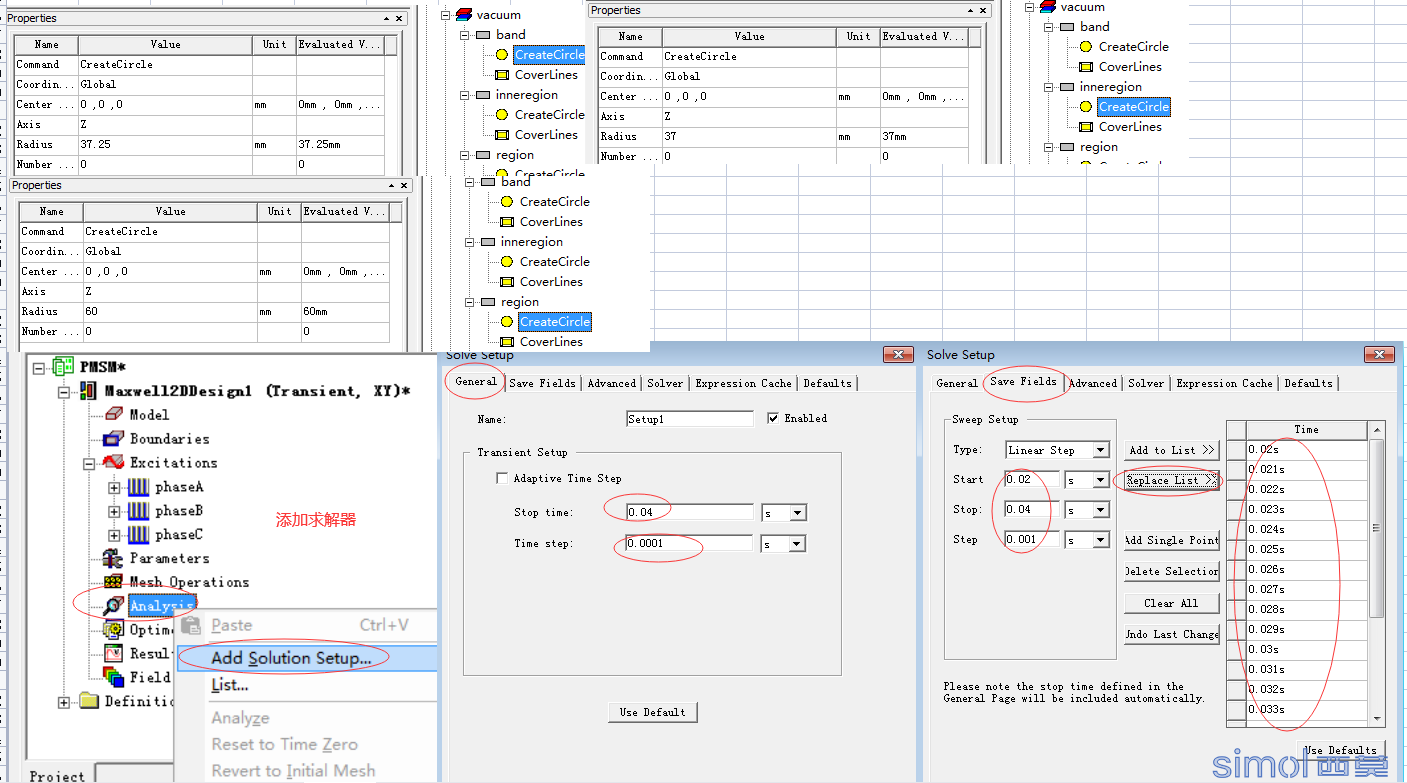Open the Stop time unit dropdown
Viewport: 1407px width, 783px height.
coord(798,513)
